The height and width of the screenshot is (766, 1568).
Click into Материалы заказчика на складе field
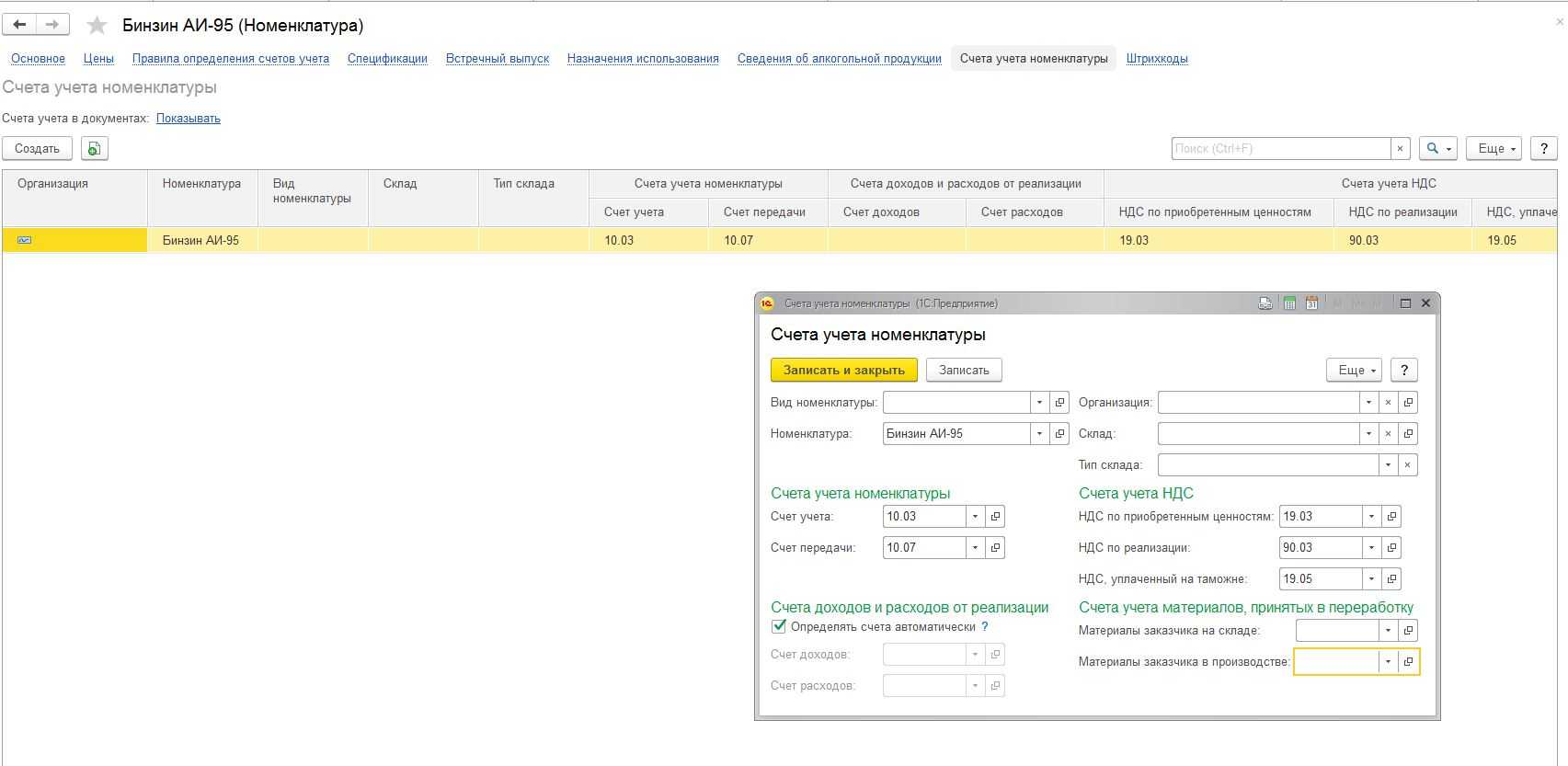(x=1337, y=630)
